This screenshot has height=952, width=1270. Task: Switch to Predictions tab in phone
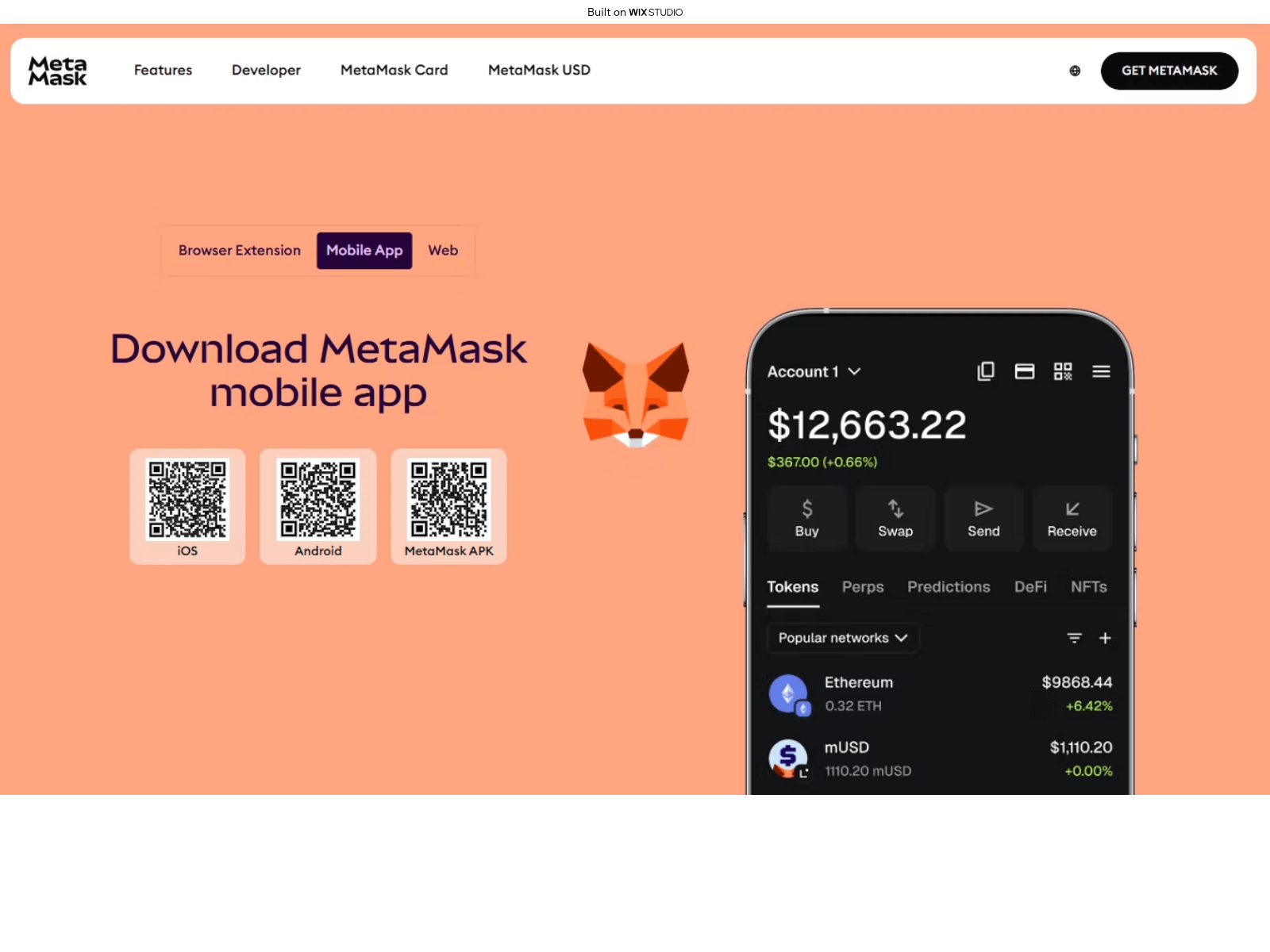coord(949,587)
